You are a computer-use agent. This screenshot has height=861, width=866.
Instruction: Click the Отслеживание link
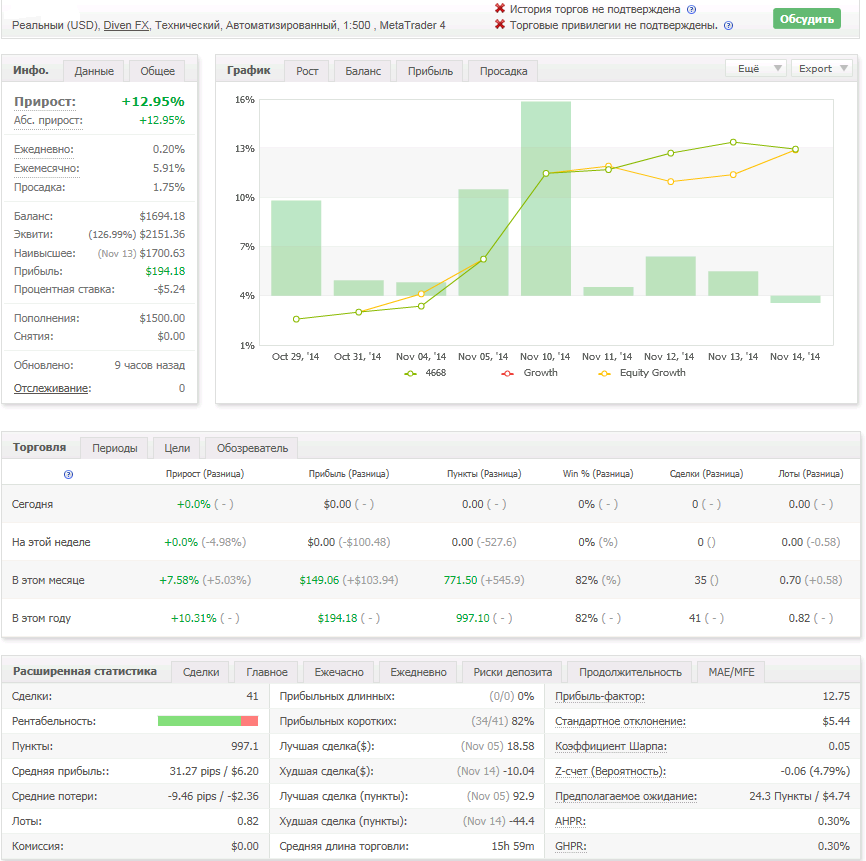tap(51, 388)
